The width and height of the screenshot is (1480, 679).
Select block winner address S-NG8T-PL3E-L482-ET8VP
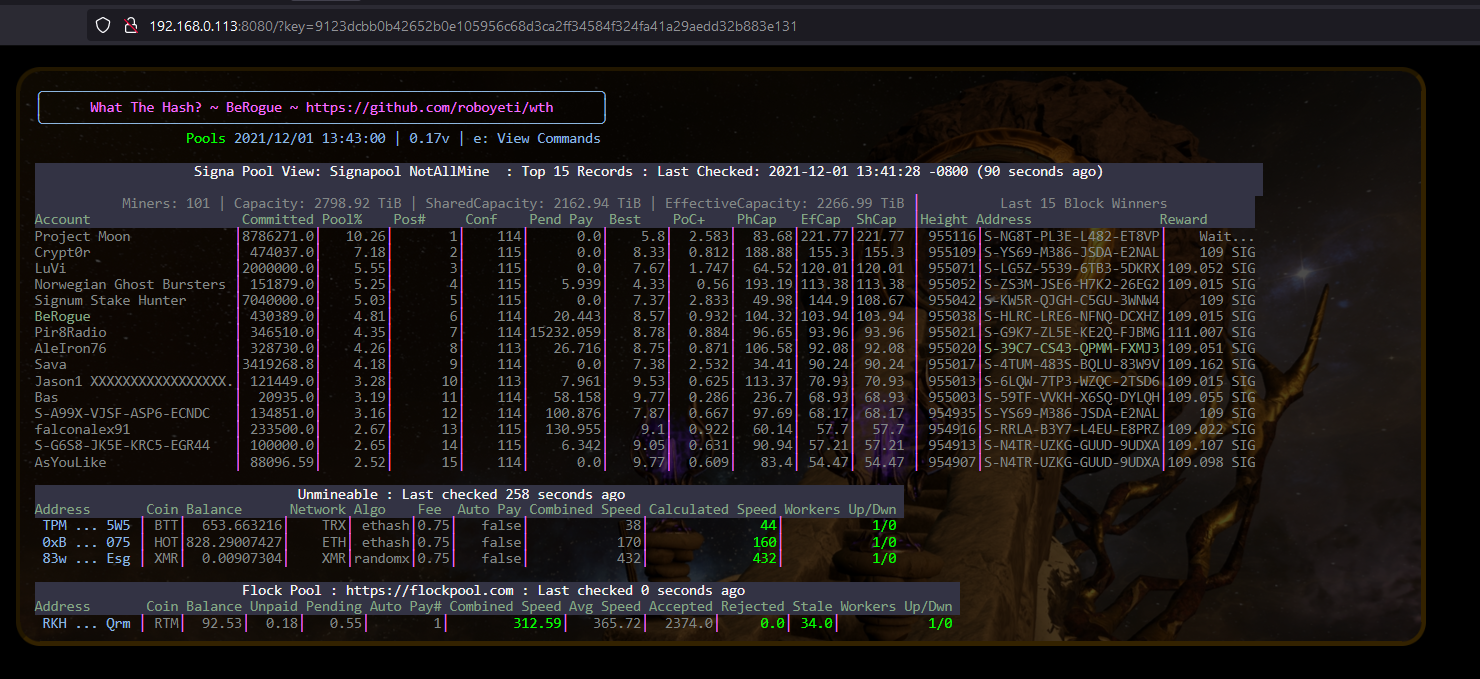(x=1071, y=237)
